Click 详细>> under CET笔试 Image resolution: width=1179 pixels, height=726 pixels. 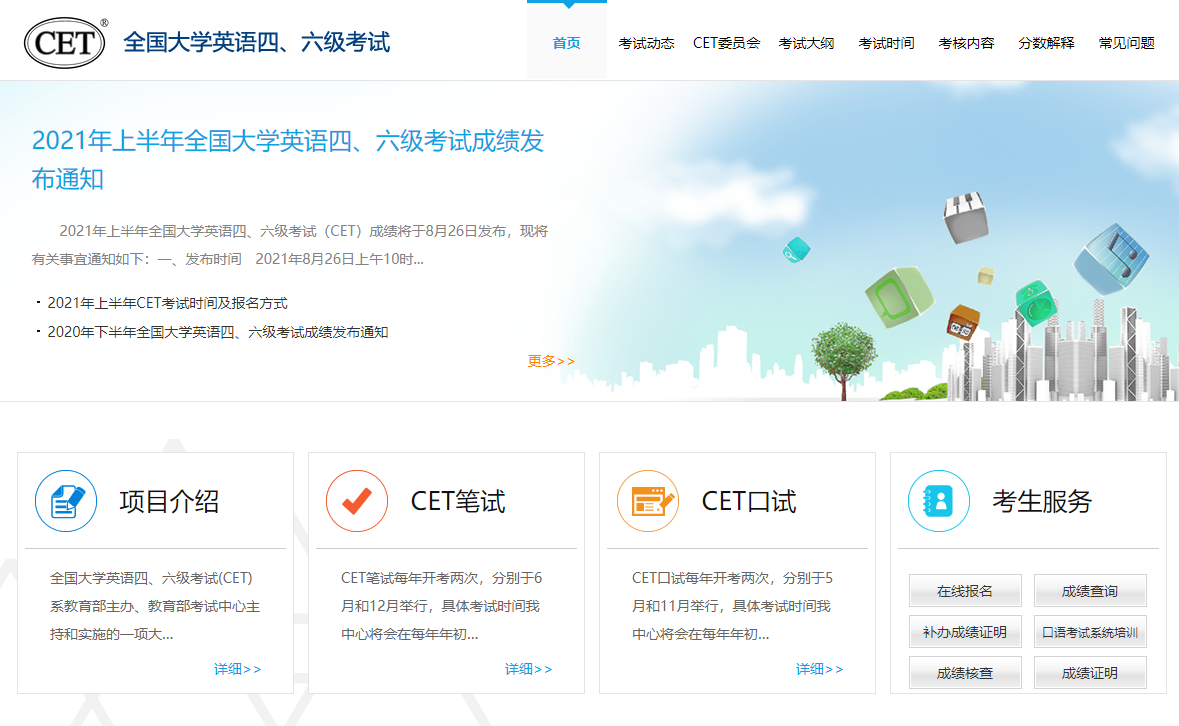tap(529, 669)
